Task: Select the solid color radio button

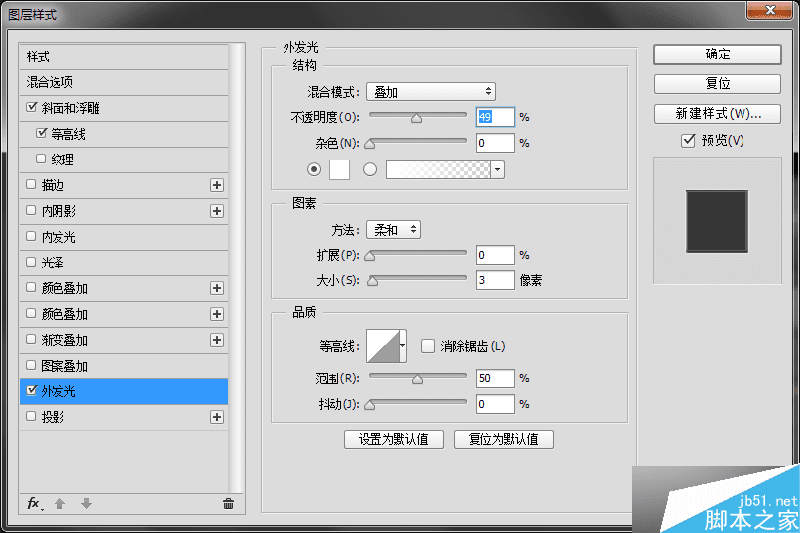Action: click(314, 169)
